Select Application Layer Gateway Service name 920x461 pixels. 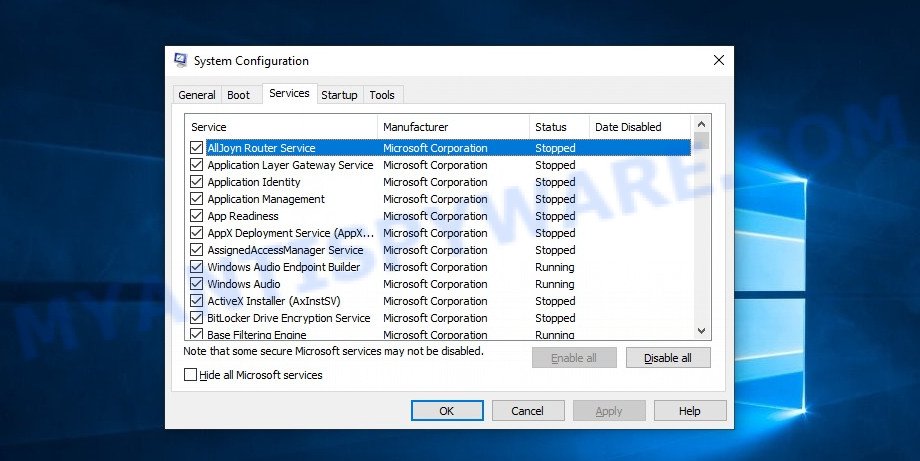(x=290, y=165)
